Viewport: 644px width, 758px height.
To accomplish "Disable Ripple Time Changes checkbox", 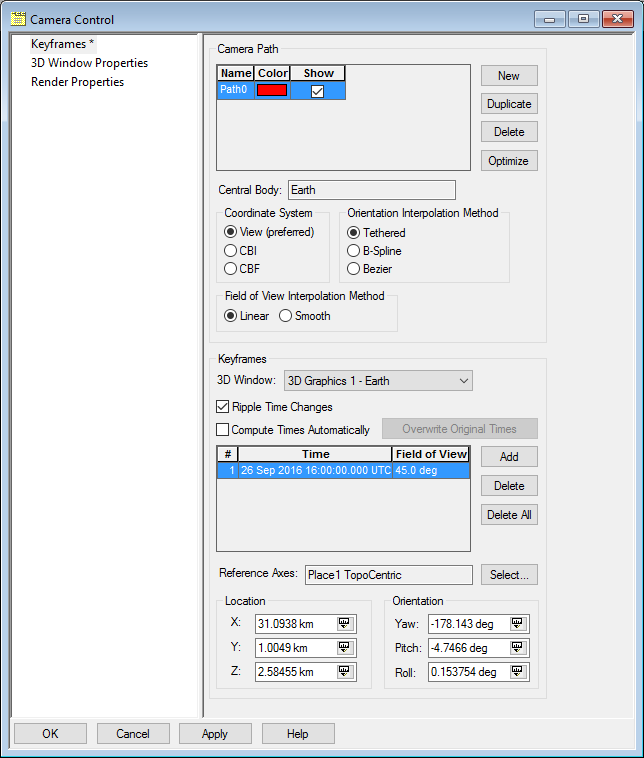I will (223, 407).
